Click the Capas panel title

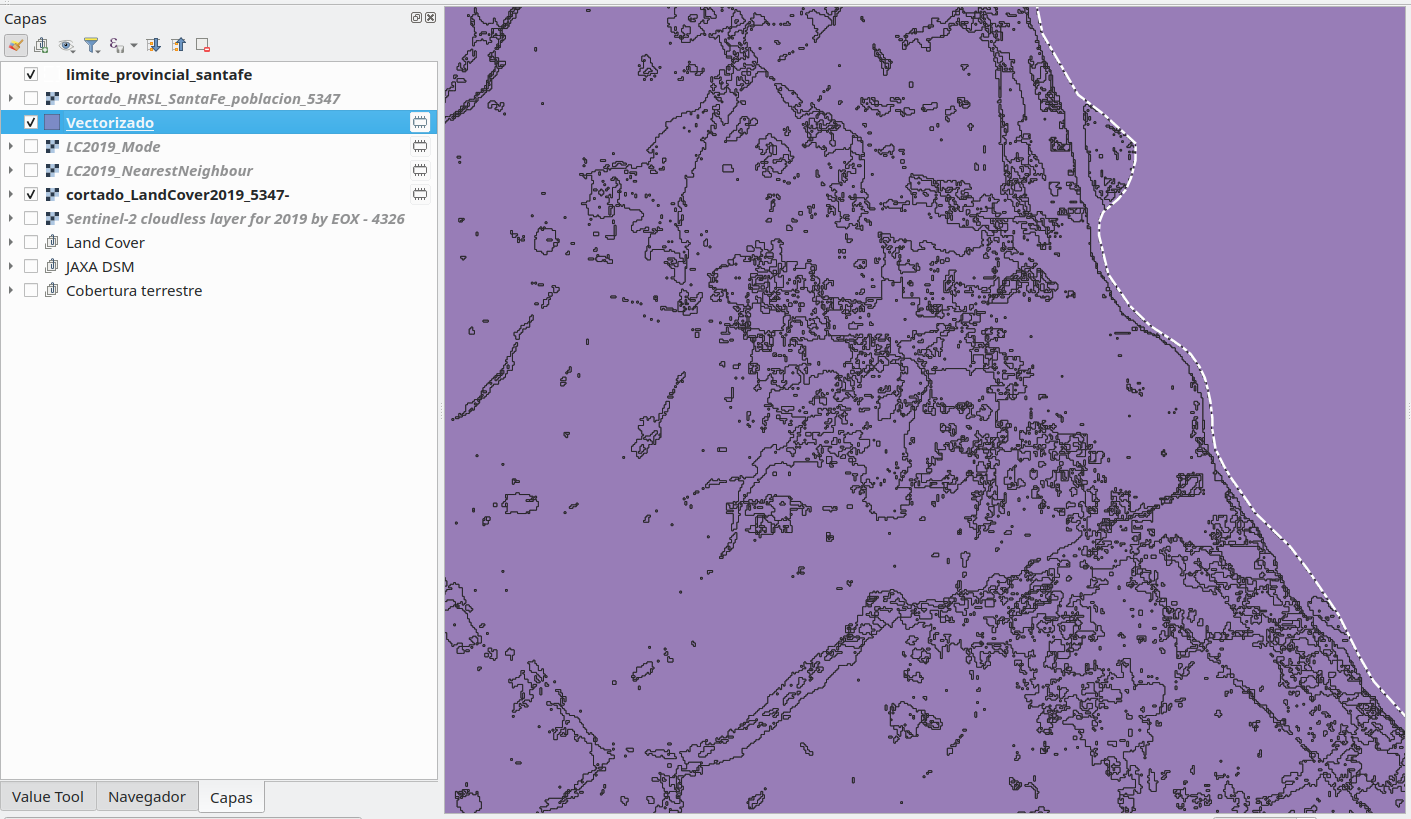(x=25, y=19)
